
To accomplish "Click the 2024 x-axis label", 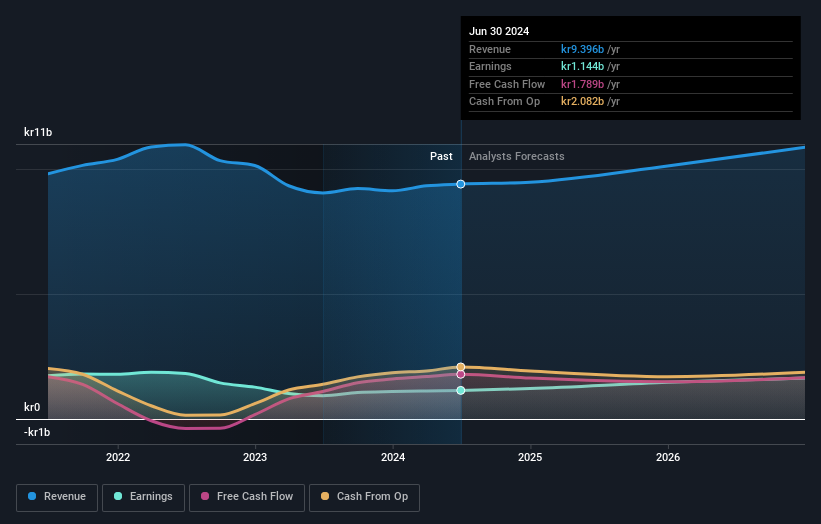I will [393, 458].
